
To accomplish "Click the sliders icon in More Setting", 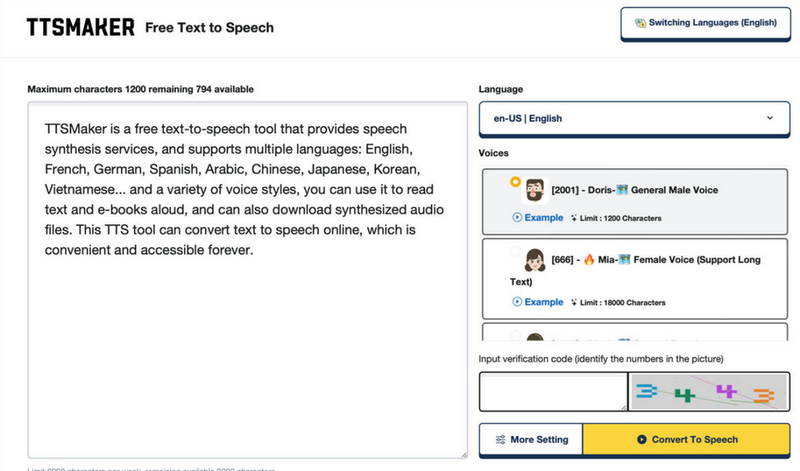I will coord(501,439).
